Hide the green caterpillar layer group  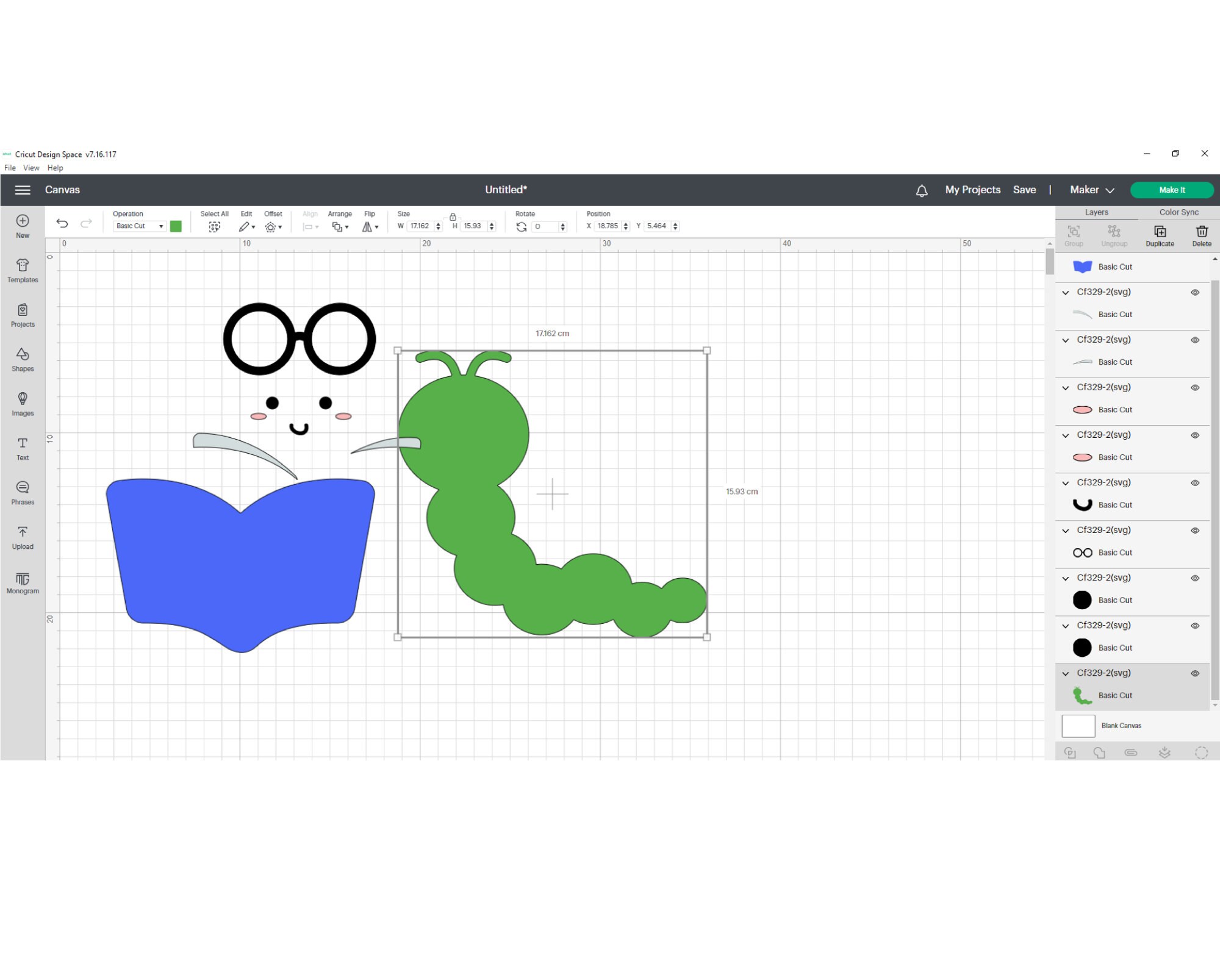(x=1195, y=673)
